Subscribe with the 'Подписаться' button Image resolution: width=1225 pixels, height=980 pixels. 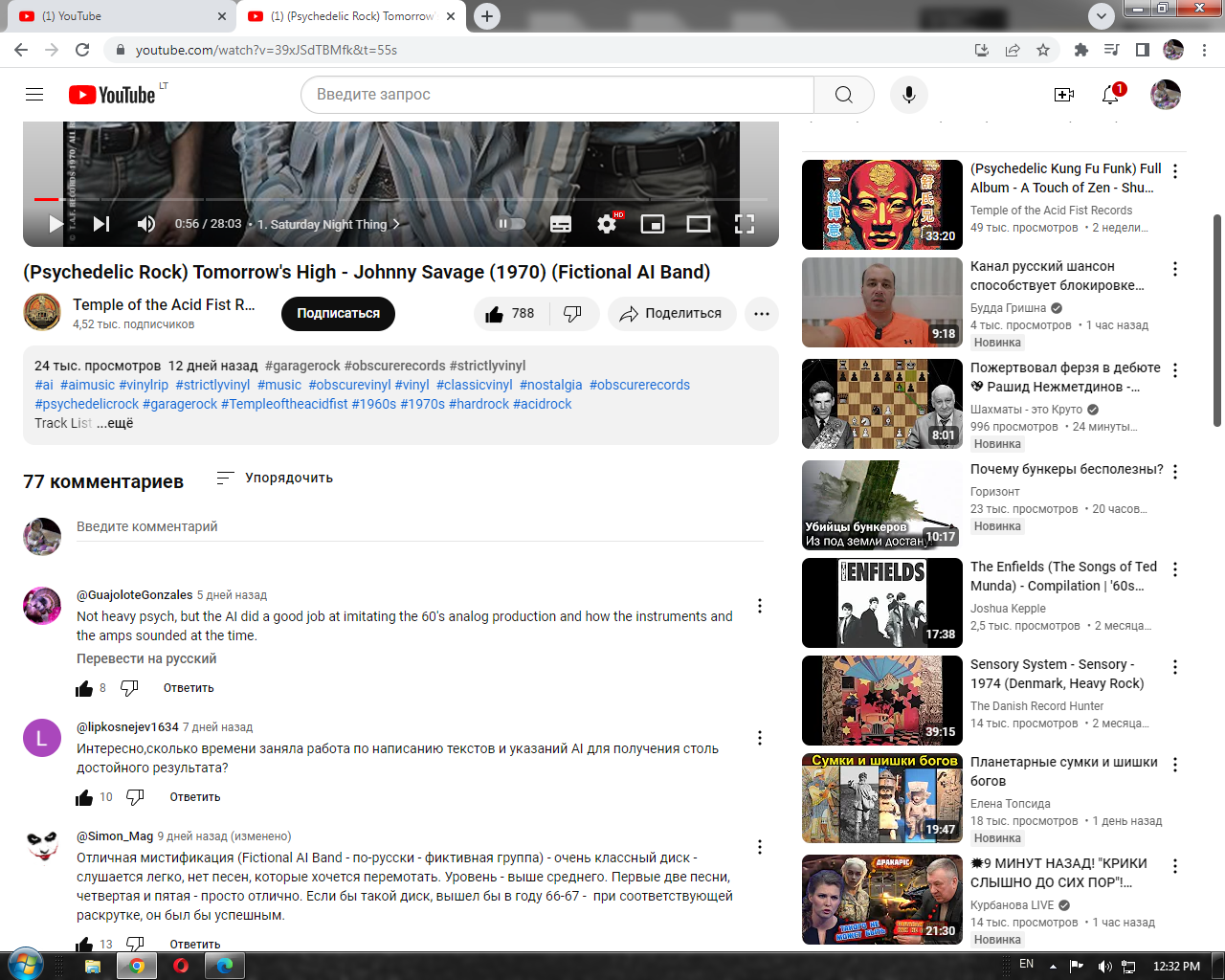[x=338, y=314]
